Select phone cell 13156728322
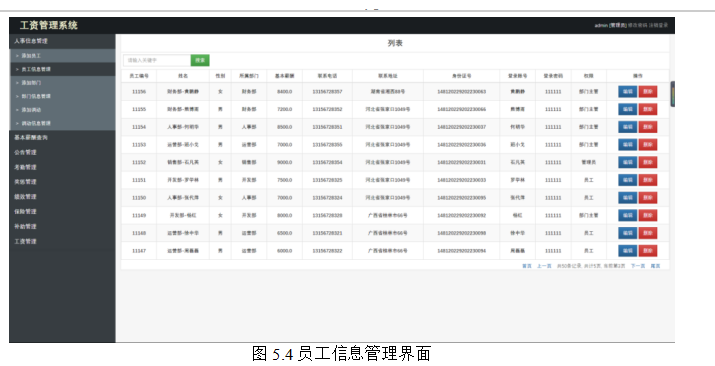The image size is (715, 366). (x=327, y=251)
